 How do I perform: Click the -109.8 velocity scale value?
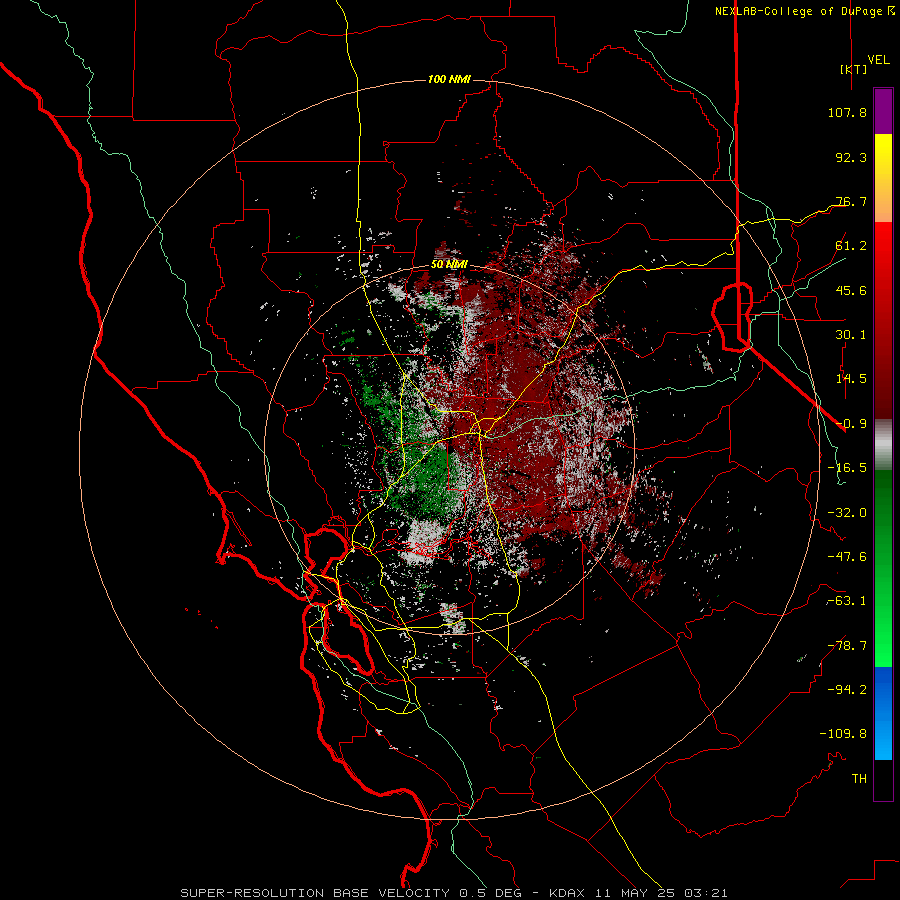843,734
